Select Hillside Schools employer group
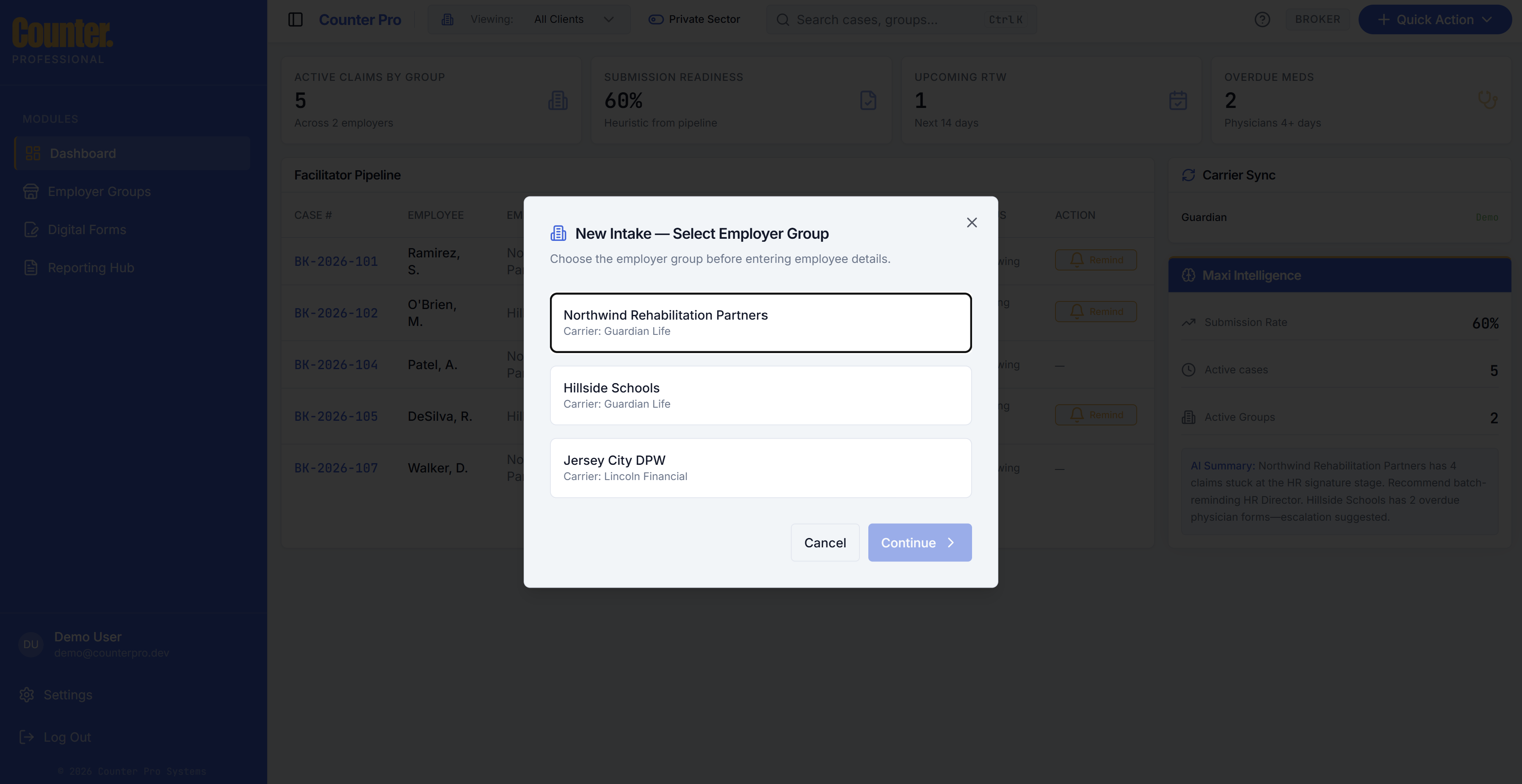This screenshot has height=784, width=1522. pos(760,395)
